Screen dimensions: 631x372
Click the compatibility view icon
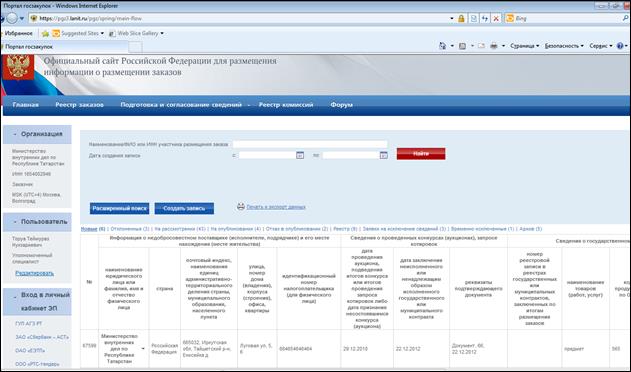tap(474, 19)
